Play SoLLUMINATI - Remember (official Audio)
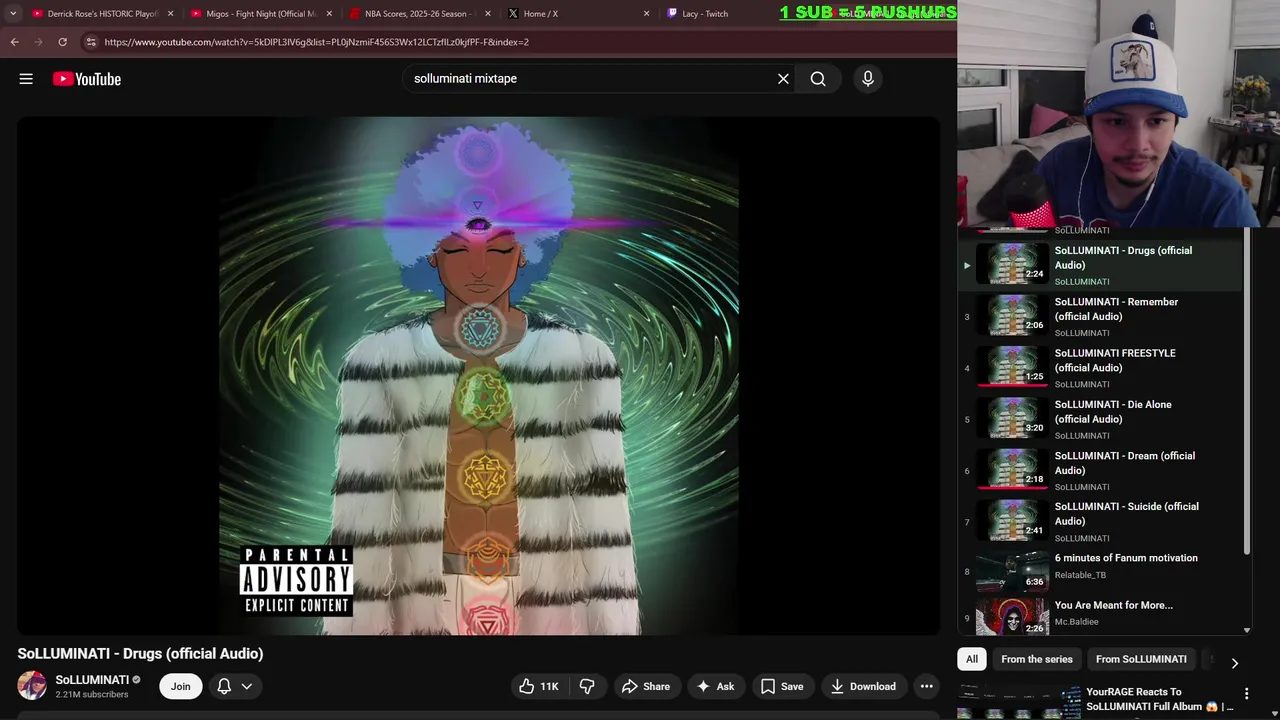Image resolution: width=1280 pixels, height=720 pixels. [1100, 316]
